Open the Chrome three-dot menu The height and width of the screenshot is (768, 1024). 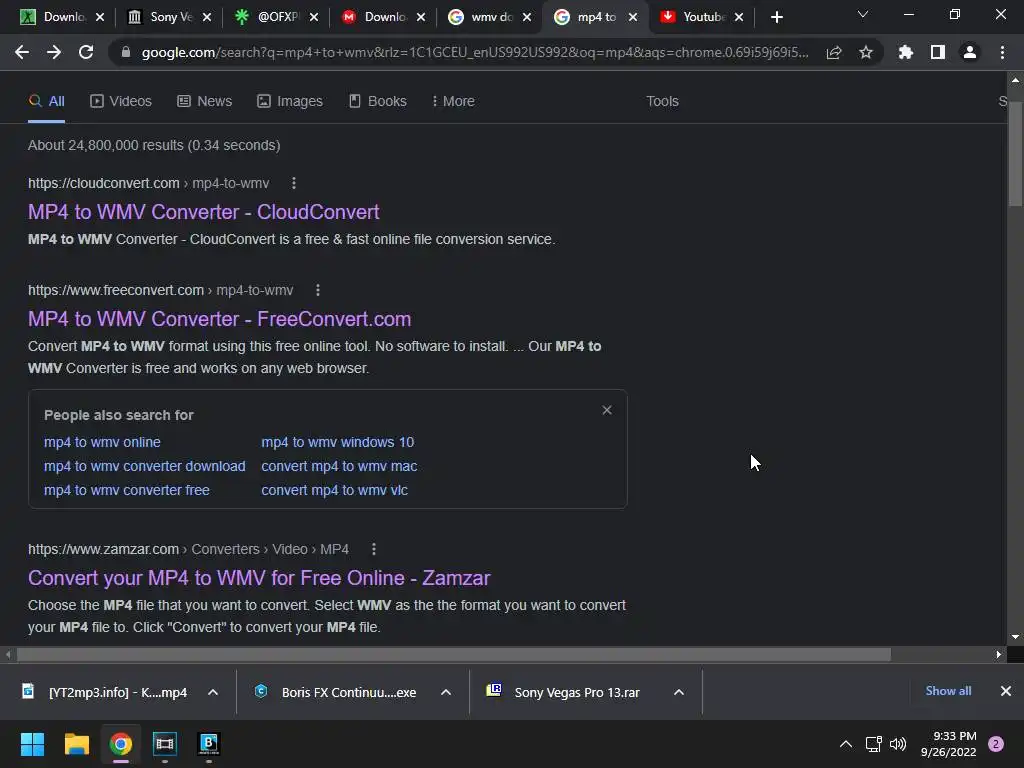pyautogui.click(x=1002, y=52)
